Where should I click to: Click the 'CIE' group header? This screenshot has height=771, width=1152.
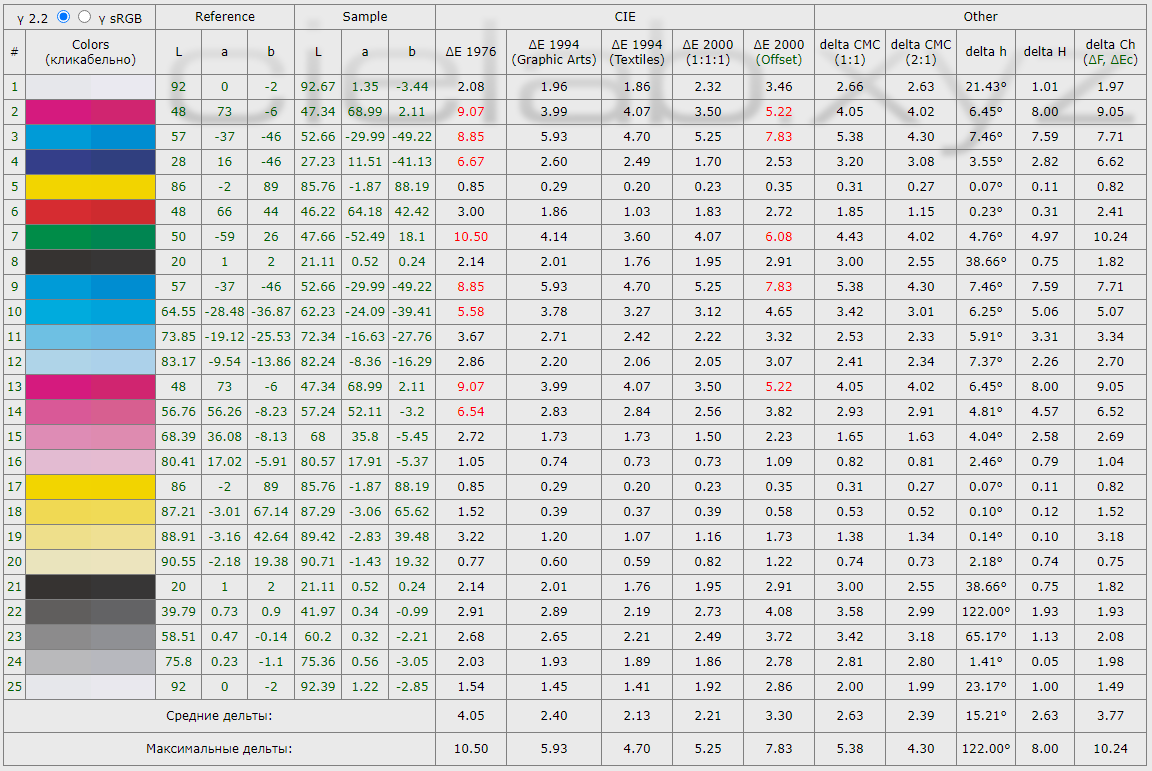(x=625, y=16)
